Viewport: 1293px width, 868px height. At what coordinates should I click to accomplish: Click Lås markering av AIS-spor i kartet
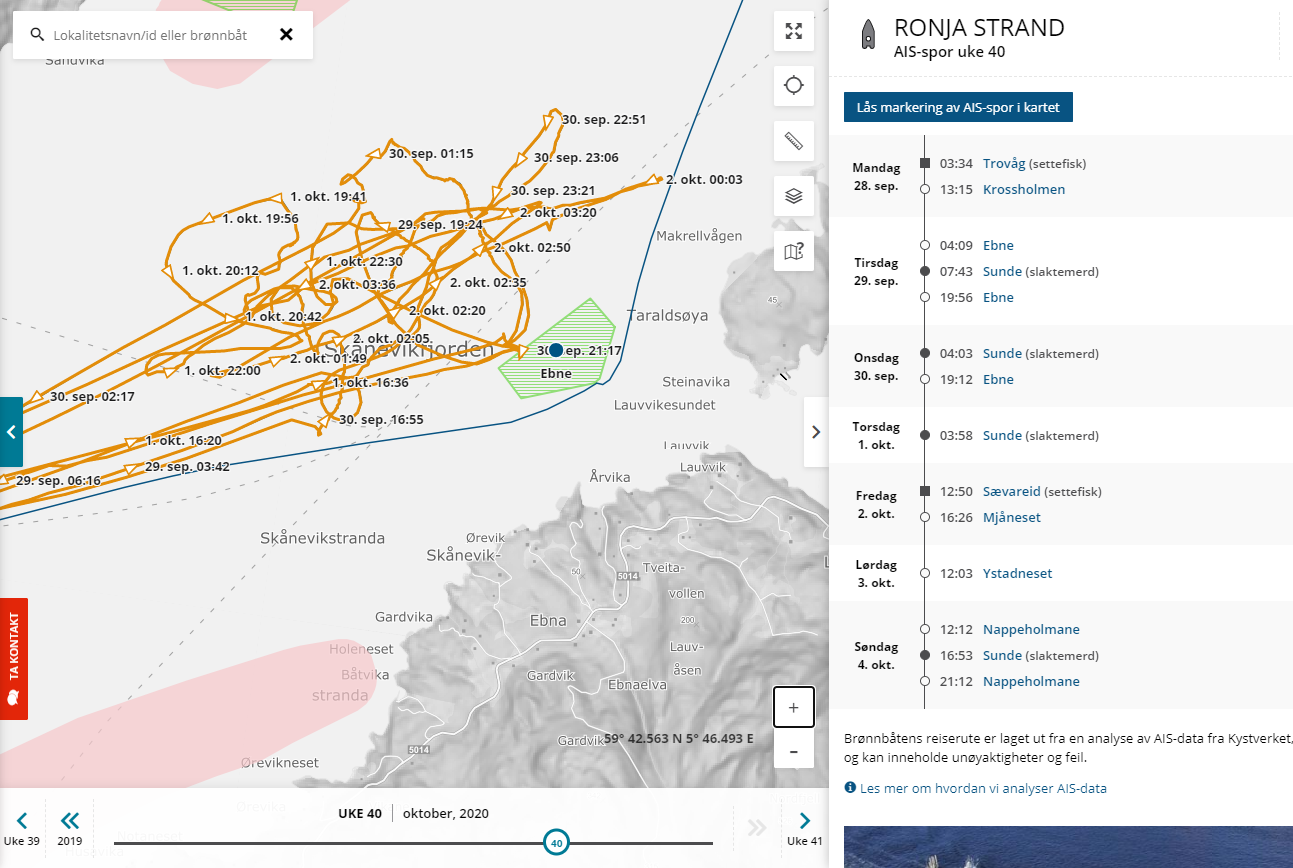(958, 107)
